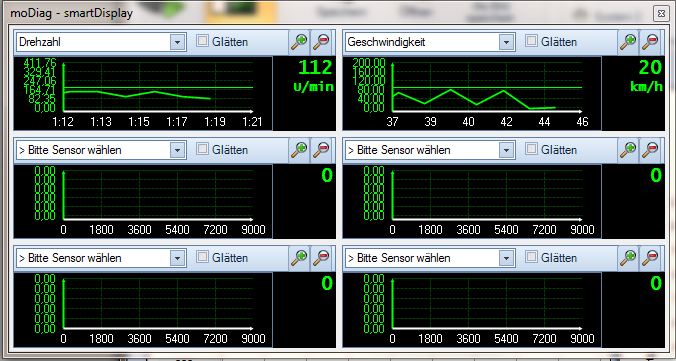Close the moDiag smartDisplay window
Viewport: 676px width, 361px height.
pyautogui.click(x=660, y=13)
